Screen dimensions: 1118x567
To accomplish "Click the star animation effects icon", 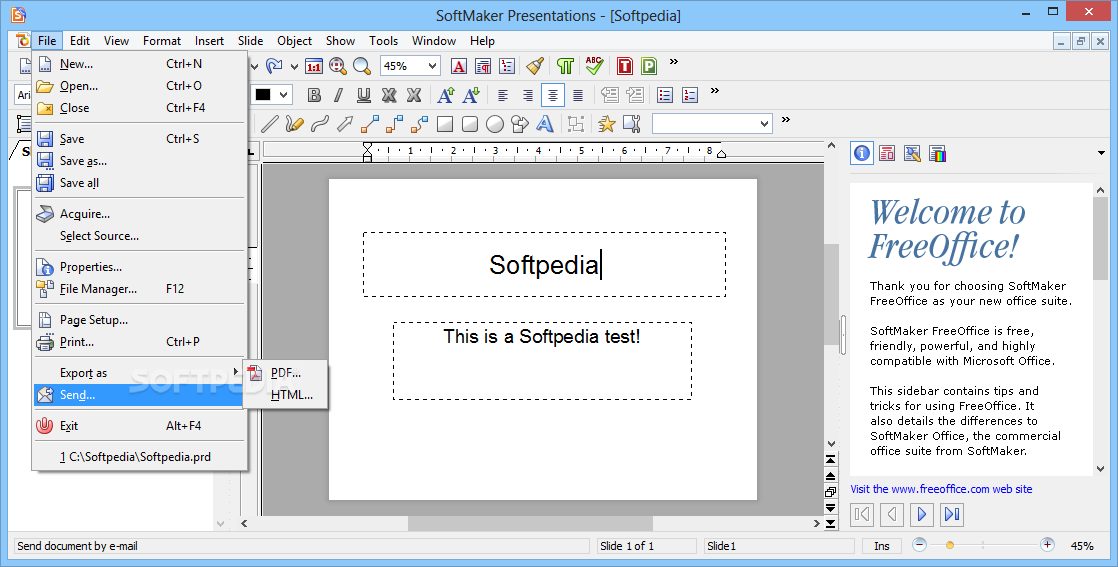I will click(x=607, y=124).
